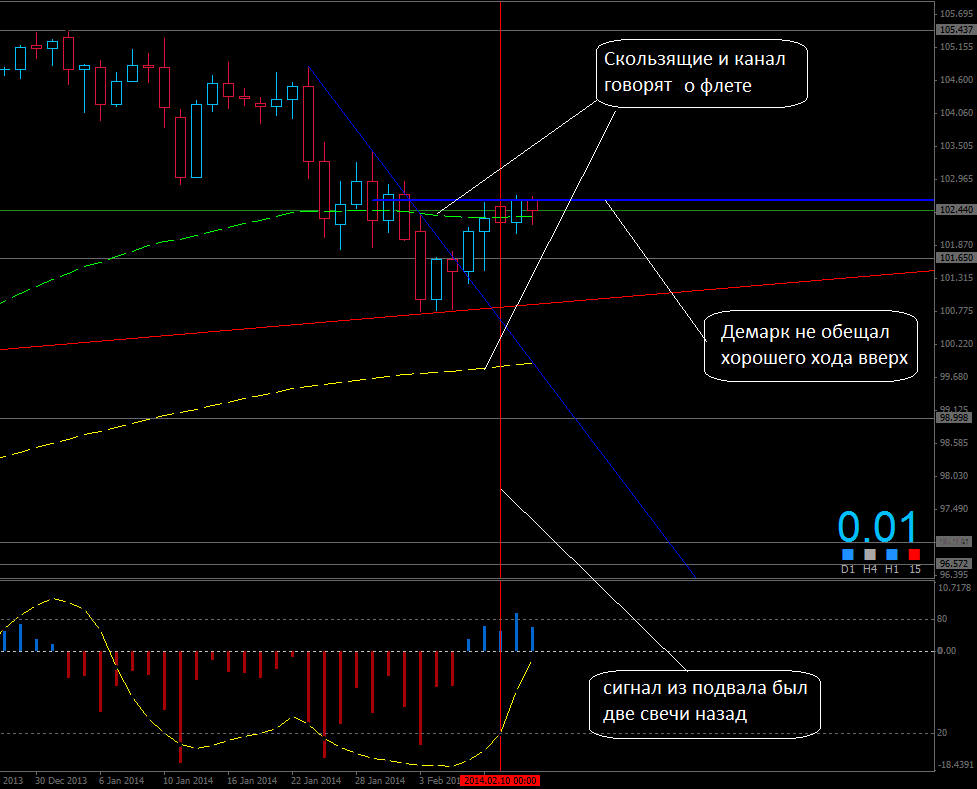Click the gray H4 timeframe indicator square
977x789 pixels.
870,554
